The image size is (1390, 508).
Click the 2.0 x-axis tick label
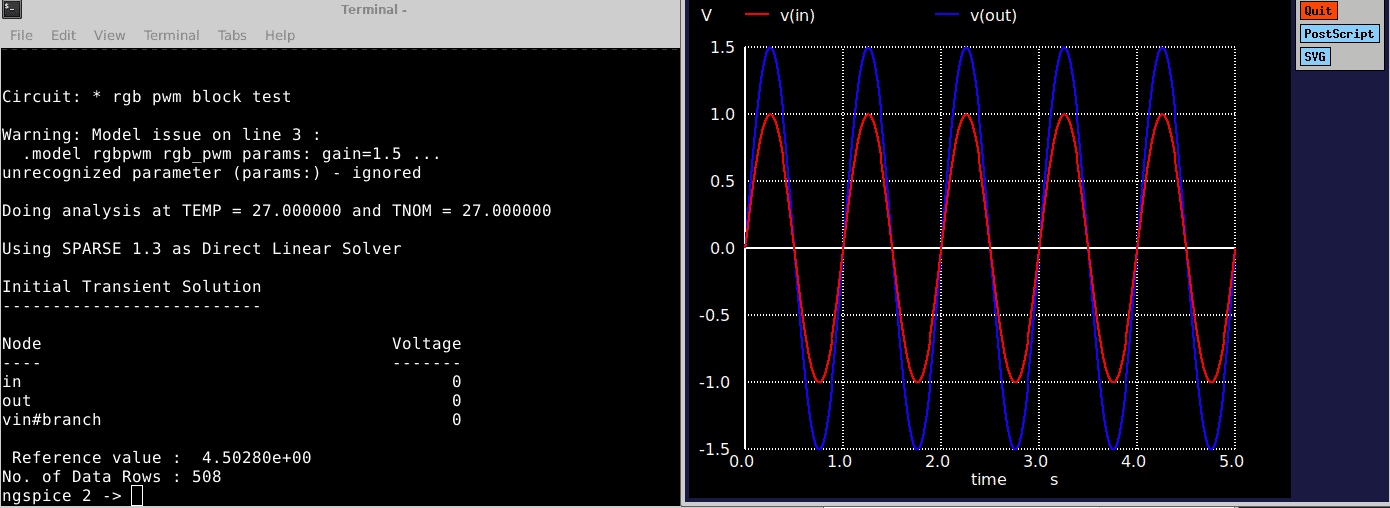click(x=937, y=462)
